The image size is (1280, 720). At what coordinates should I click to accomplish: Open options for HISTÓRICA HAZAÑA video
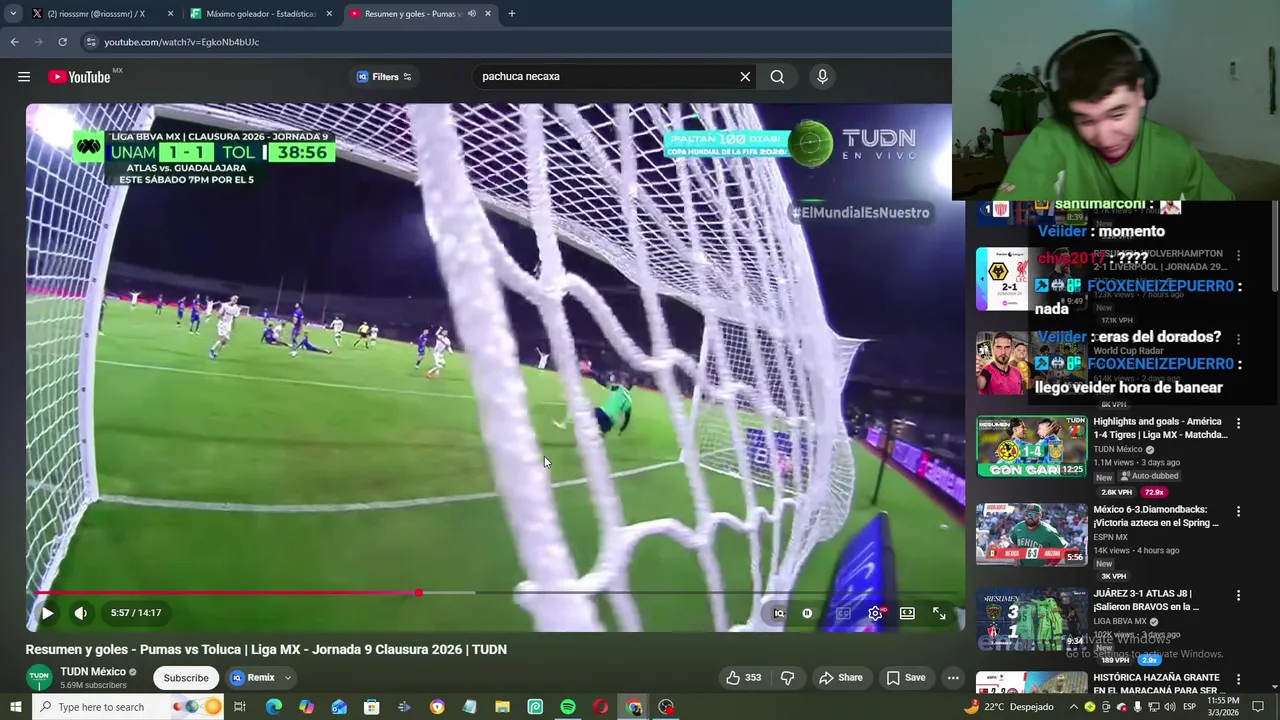point(1238,680)
